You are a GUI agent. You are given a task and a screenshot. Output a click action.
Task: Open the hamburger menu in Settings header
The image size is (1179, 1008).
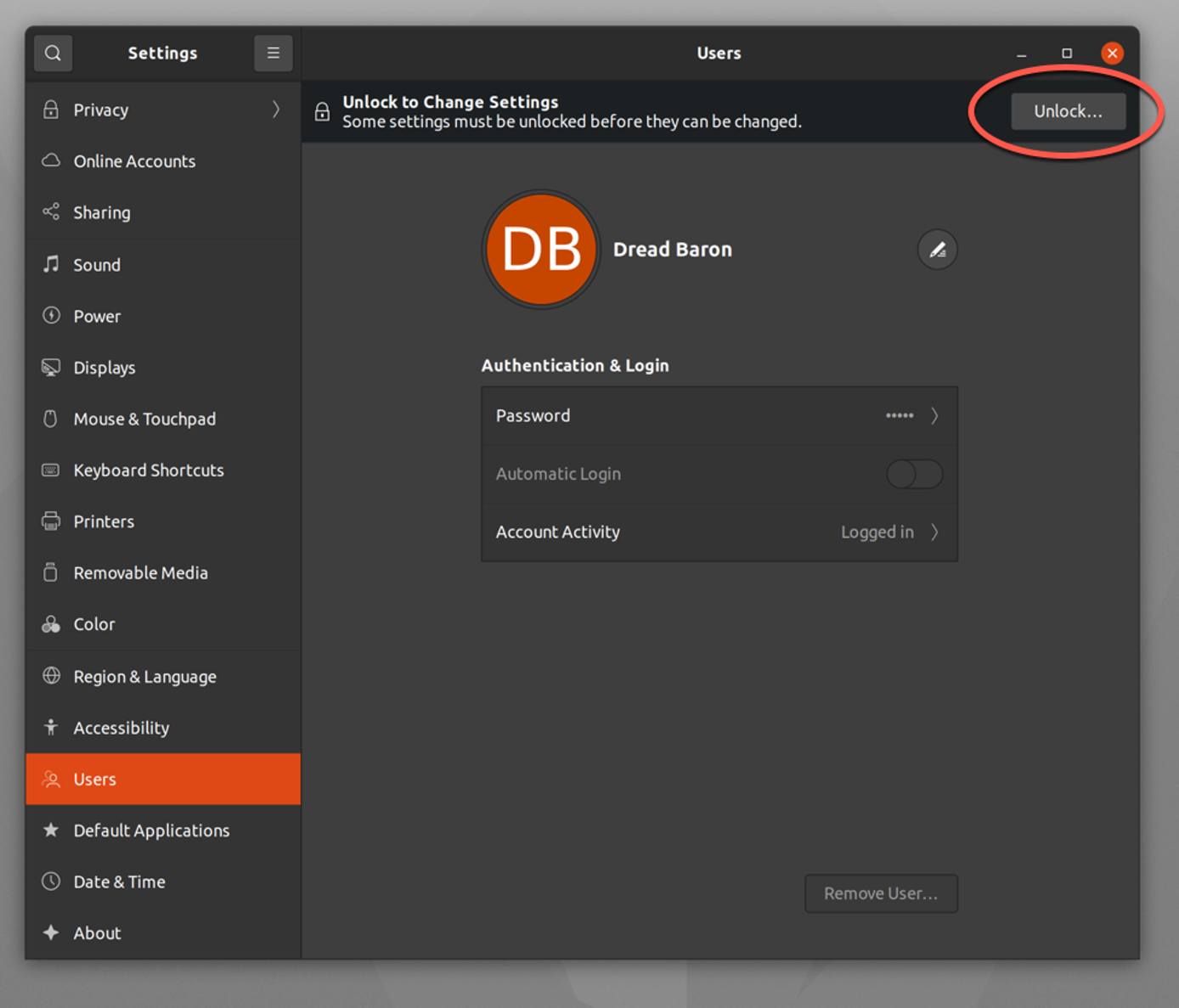(273, 53)
